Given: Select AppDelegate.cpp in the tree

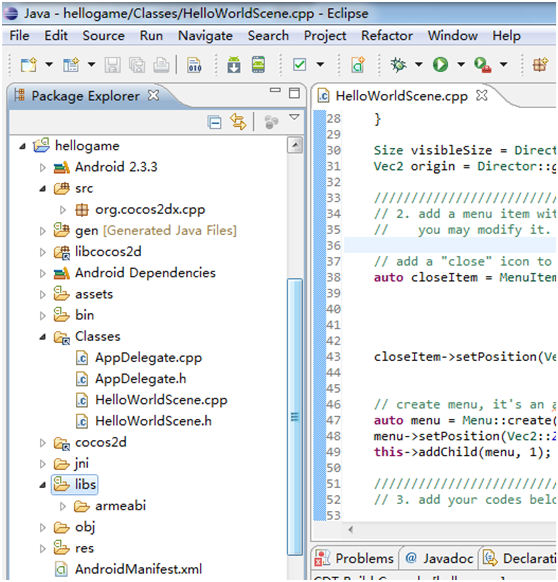Looking at the screenshot, I should (148, 357).
